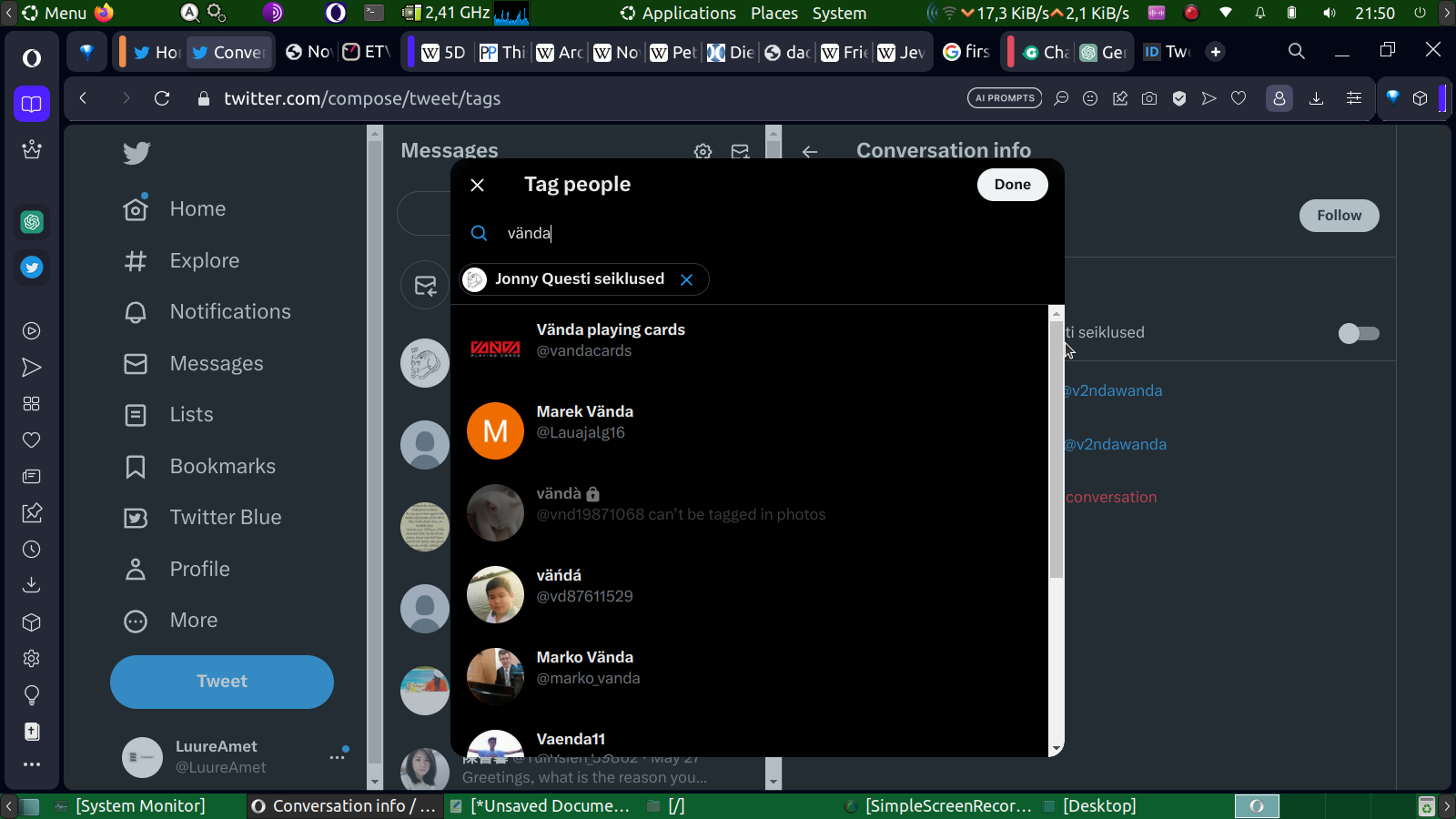Open Notifications in Twitter sidebar
Image resolution: width=1456 pixels, height=819 pixels.
(207, 311)
